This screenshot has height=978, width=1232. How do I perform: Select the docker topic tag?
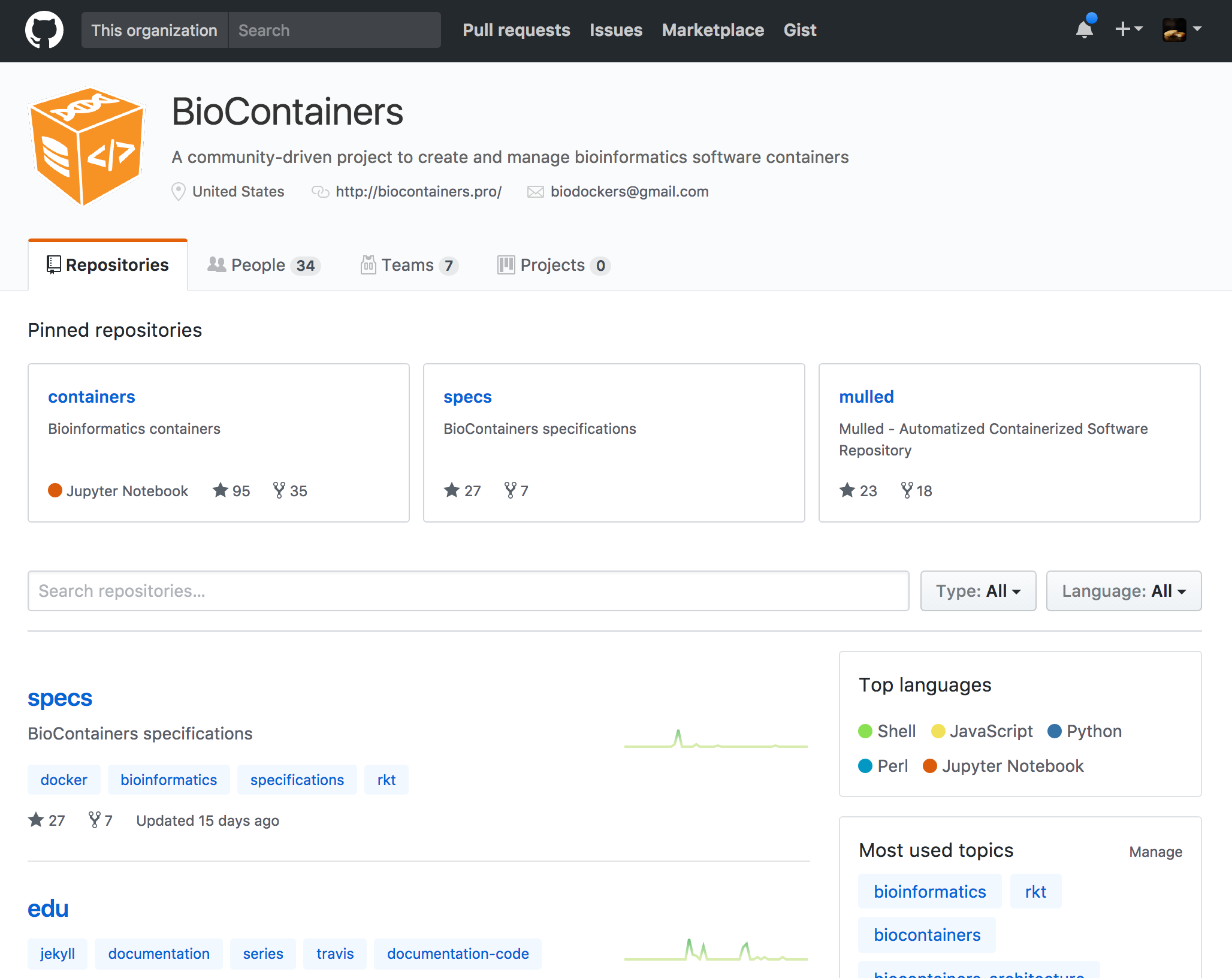click(x=64, y=780)
